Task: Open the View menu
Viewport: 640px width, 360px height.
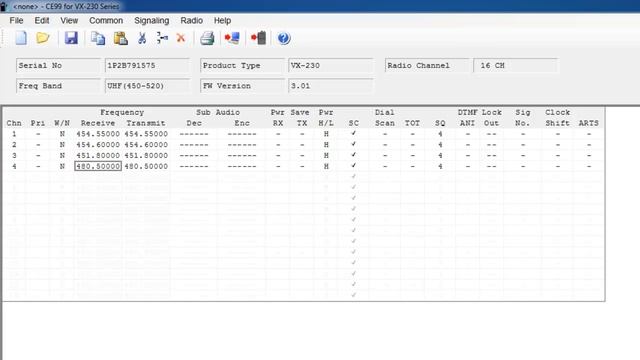Action: 69,20
